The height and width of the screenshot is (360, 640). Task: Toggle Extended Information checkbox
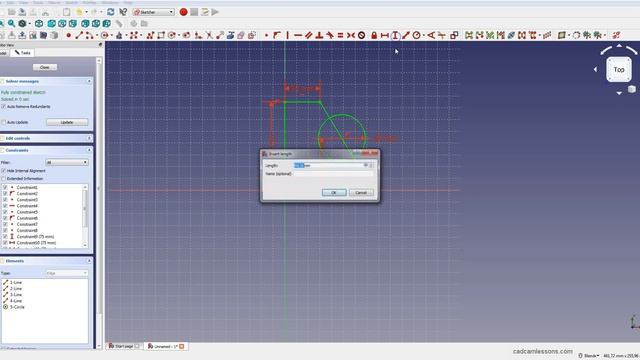[x=4, y=179]
